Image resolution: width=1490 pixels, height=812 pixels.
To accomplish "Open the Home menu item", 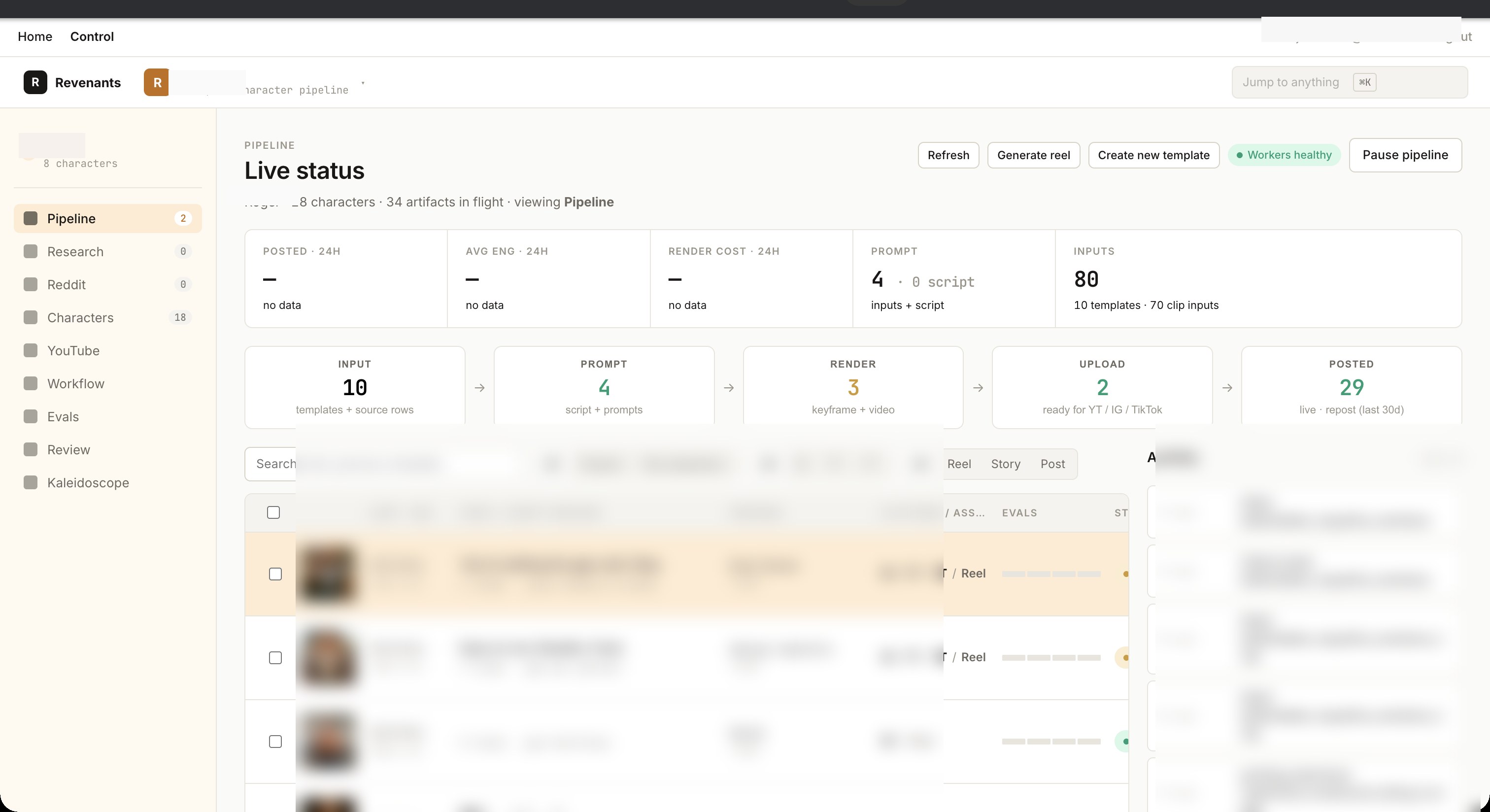I will click(x=34, y=36).
